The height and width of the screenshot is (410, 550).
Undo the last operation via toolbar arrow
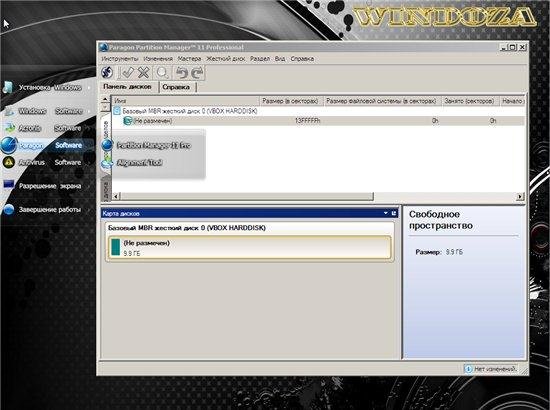pos(182,73)
